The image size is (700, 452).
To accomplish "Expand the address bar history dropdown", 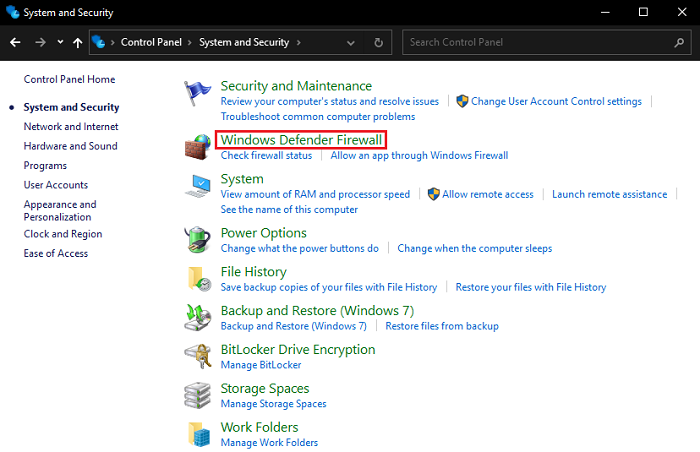I will coord(357,43).
